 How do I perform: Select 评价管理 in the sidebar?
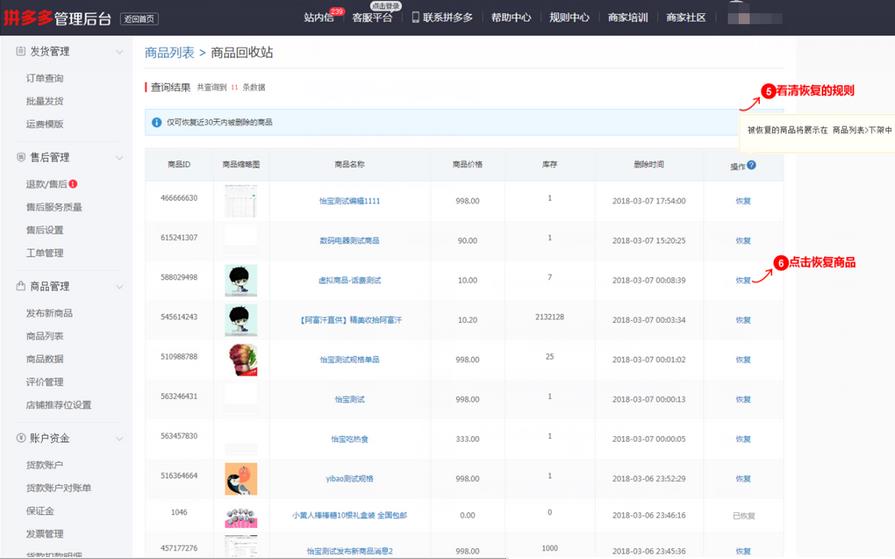(45, 381)
